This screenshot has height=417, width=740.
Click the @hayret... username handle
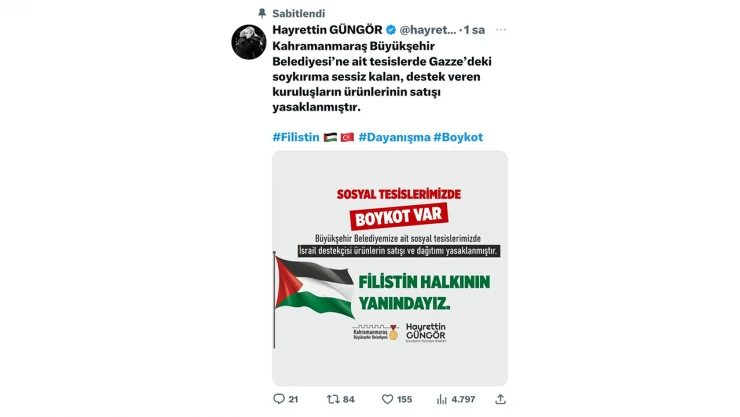[x=428, y=30]
